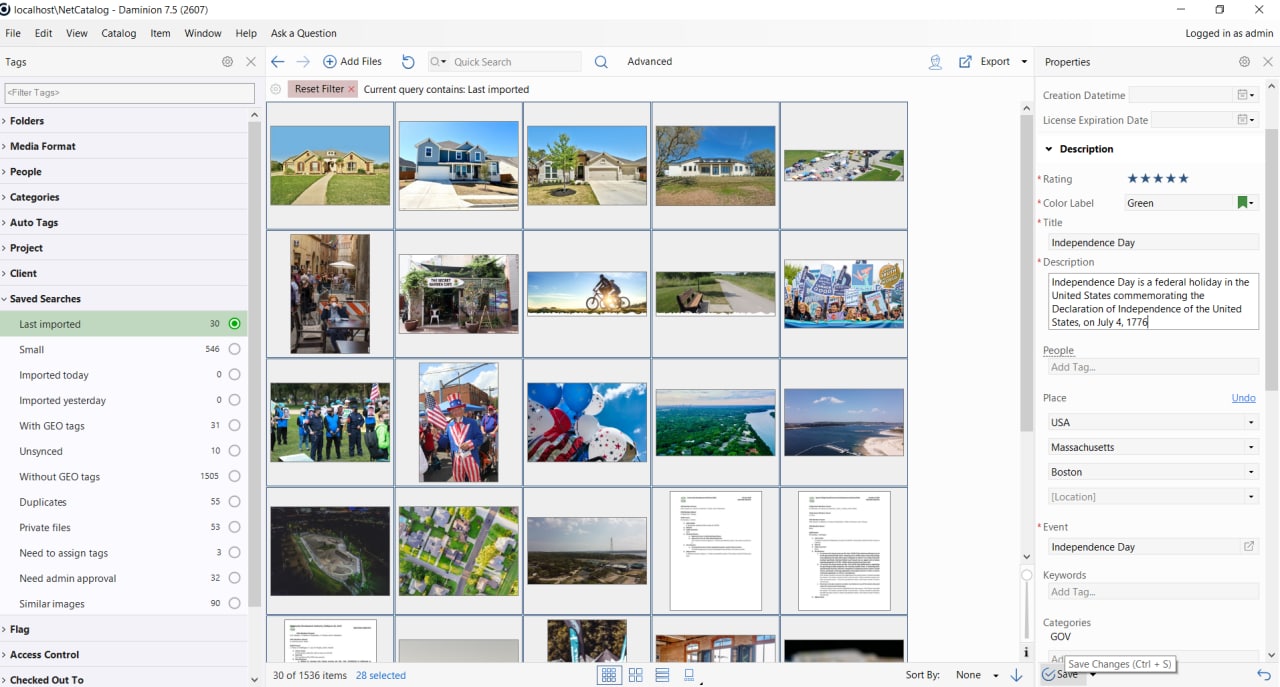The width and height of the screenshot is (1280, 687).
Task: Click the thumbnail size slider handle
Action: [x=1026, y=575]
